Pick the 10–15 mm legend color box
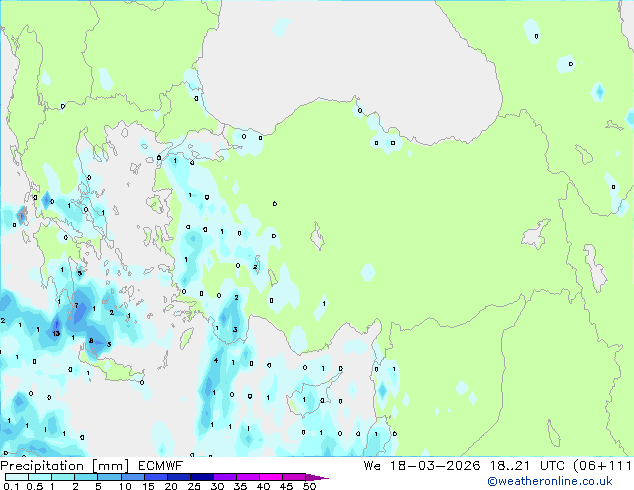 point(133,477)
